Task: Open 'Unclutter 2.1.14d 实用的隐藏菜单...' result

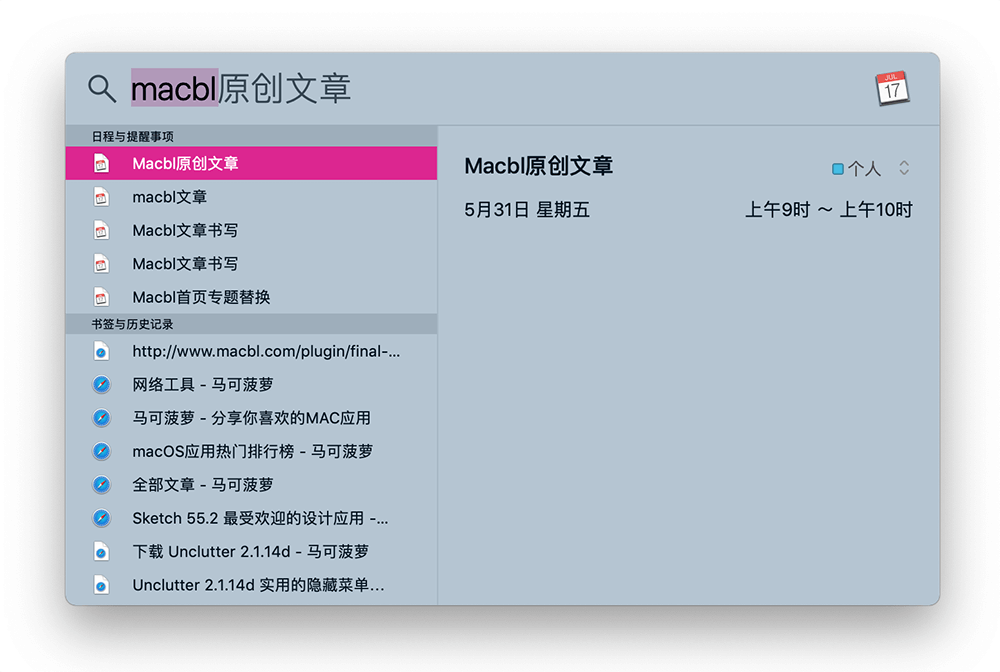Action: [251, 585]
